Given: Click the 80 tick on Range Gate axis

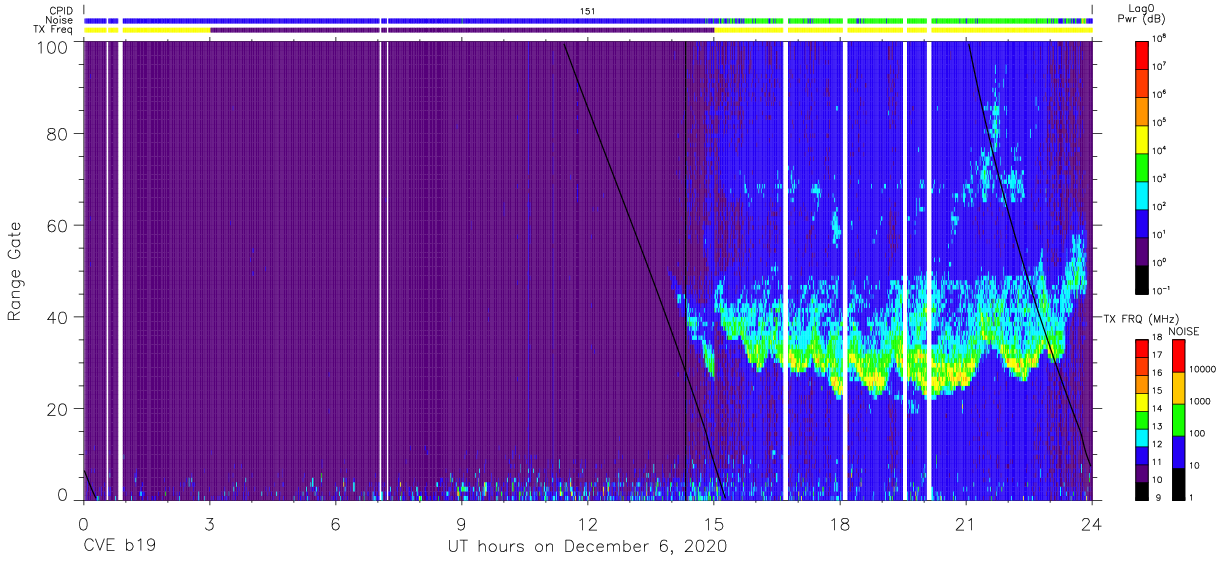Looking at the screenshot, I should point(59,135).
